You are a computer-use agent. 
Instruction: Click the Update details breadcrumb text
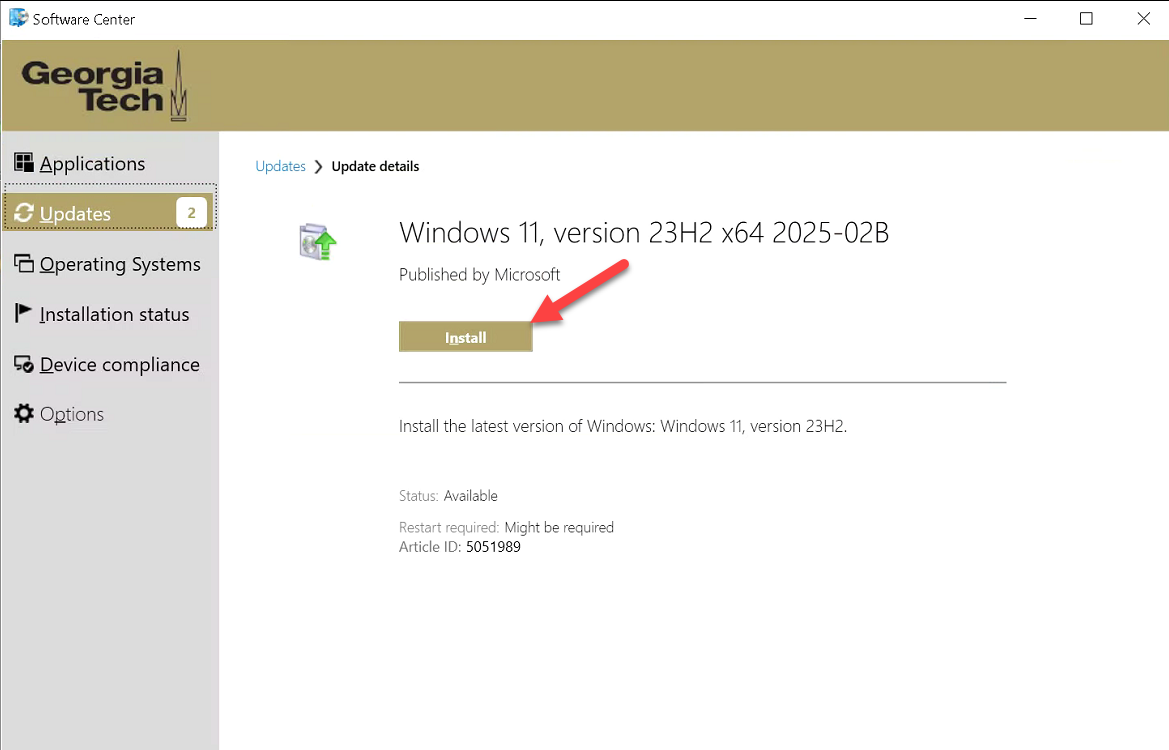tap(375, 166)
